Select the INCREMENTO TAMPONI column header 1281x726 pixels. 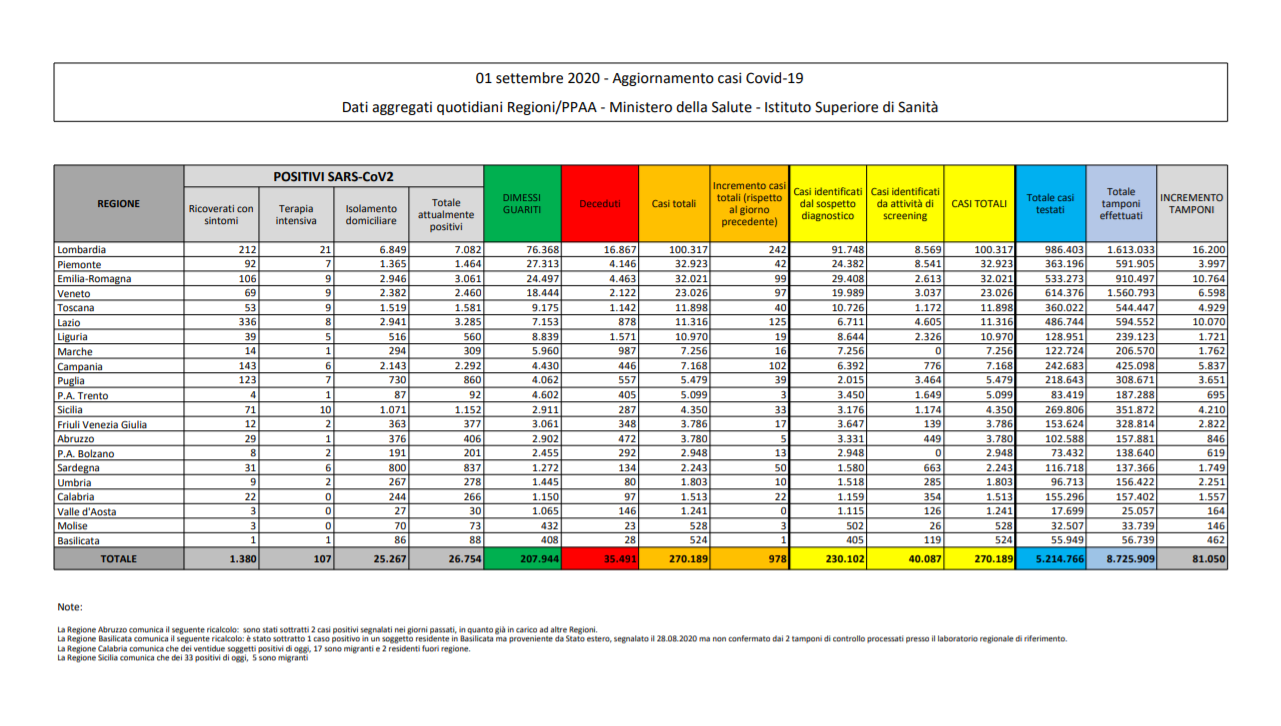pos(1191,203)
